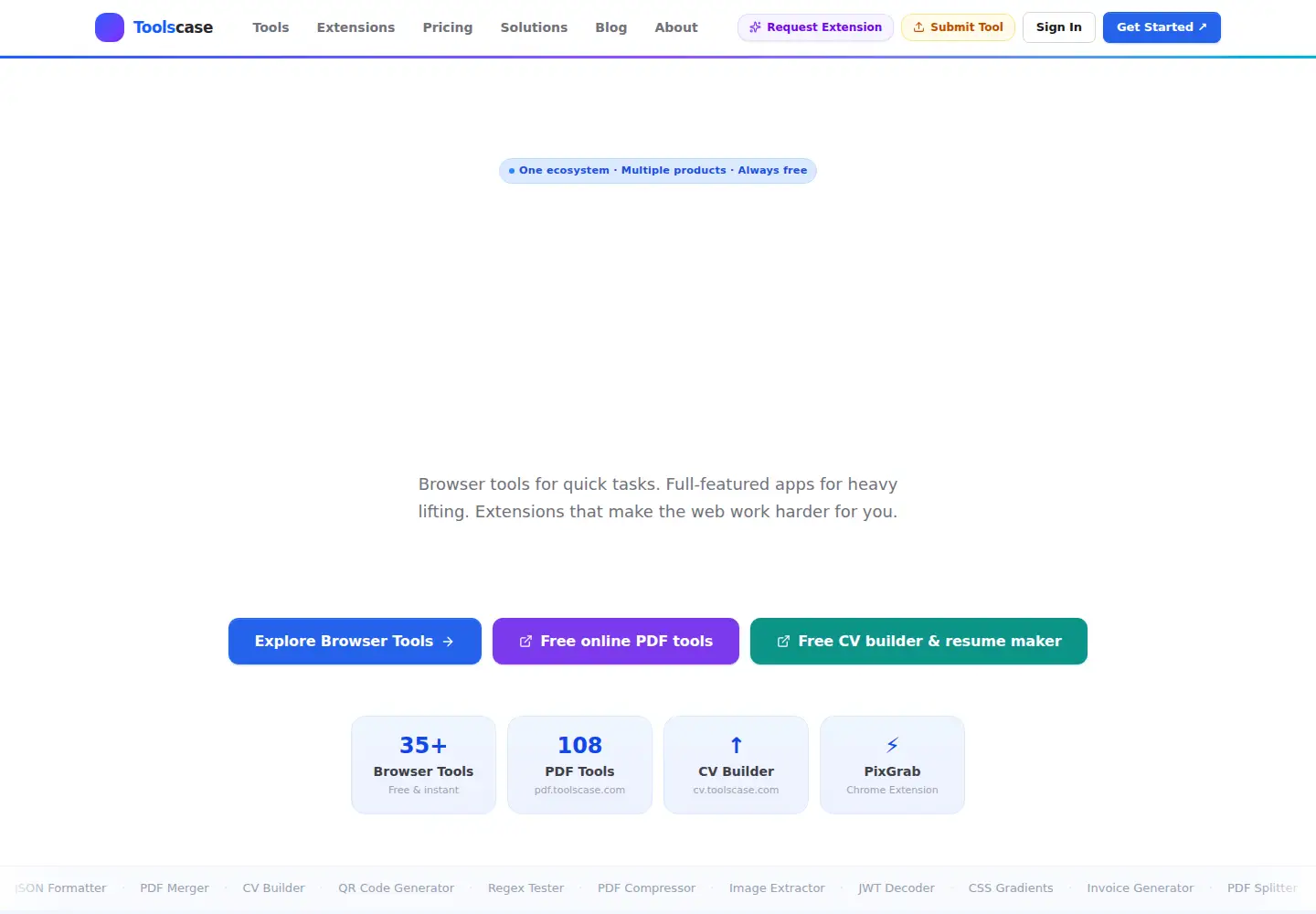Click the "One ecosystem · Multiple products" badge
The height and width of the screenshot is (914, 1316).
pos(658,171)
